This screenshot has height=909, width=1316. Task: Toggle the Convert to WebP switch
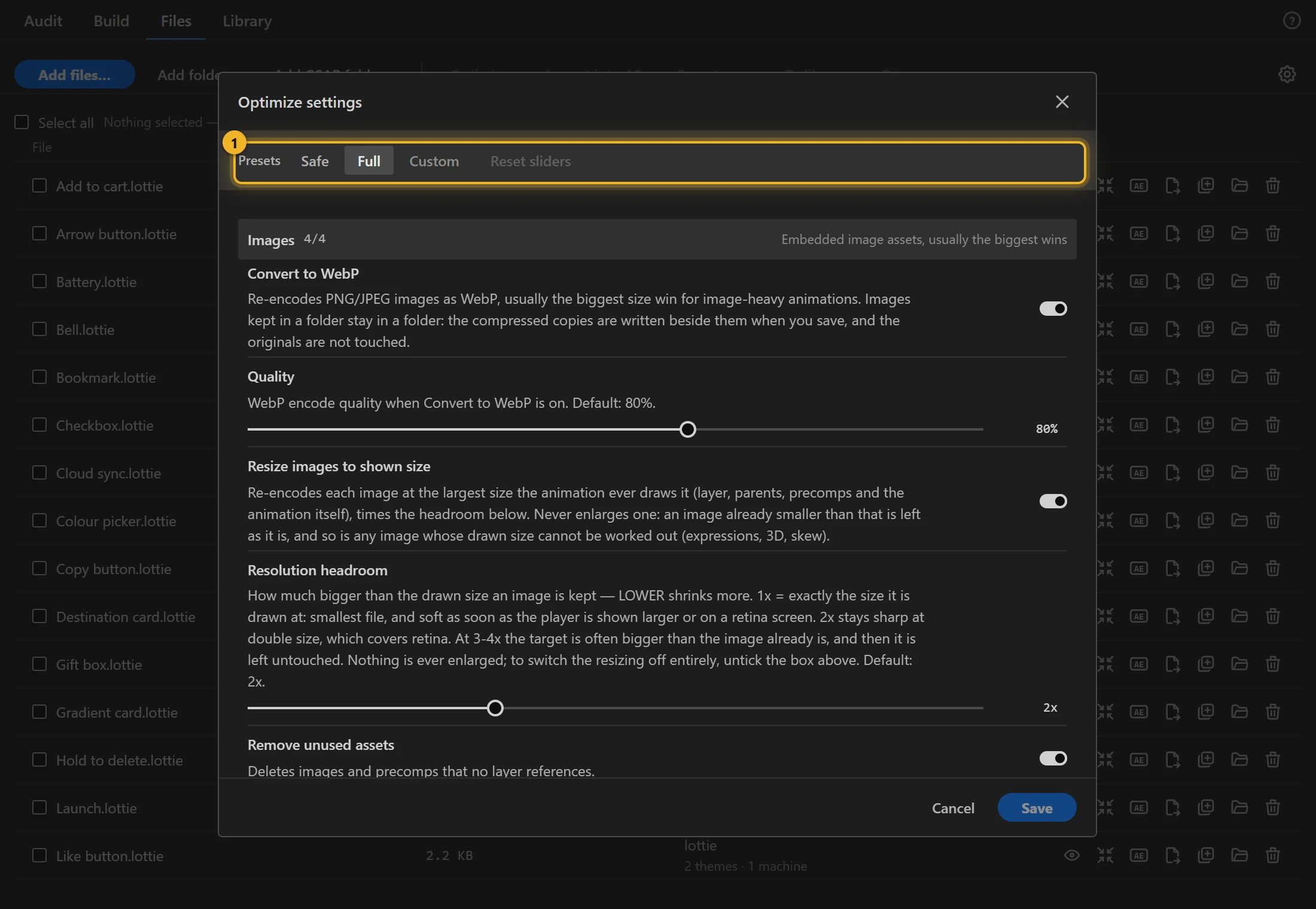[1053, 309]
